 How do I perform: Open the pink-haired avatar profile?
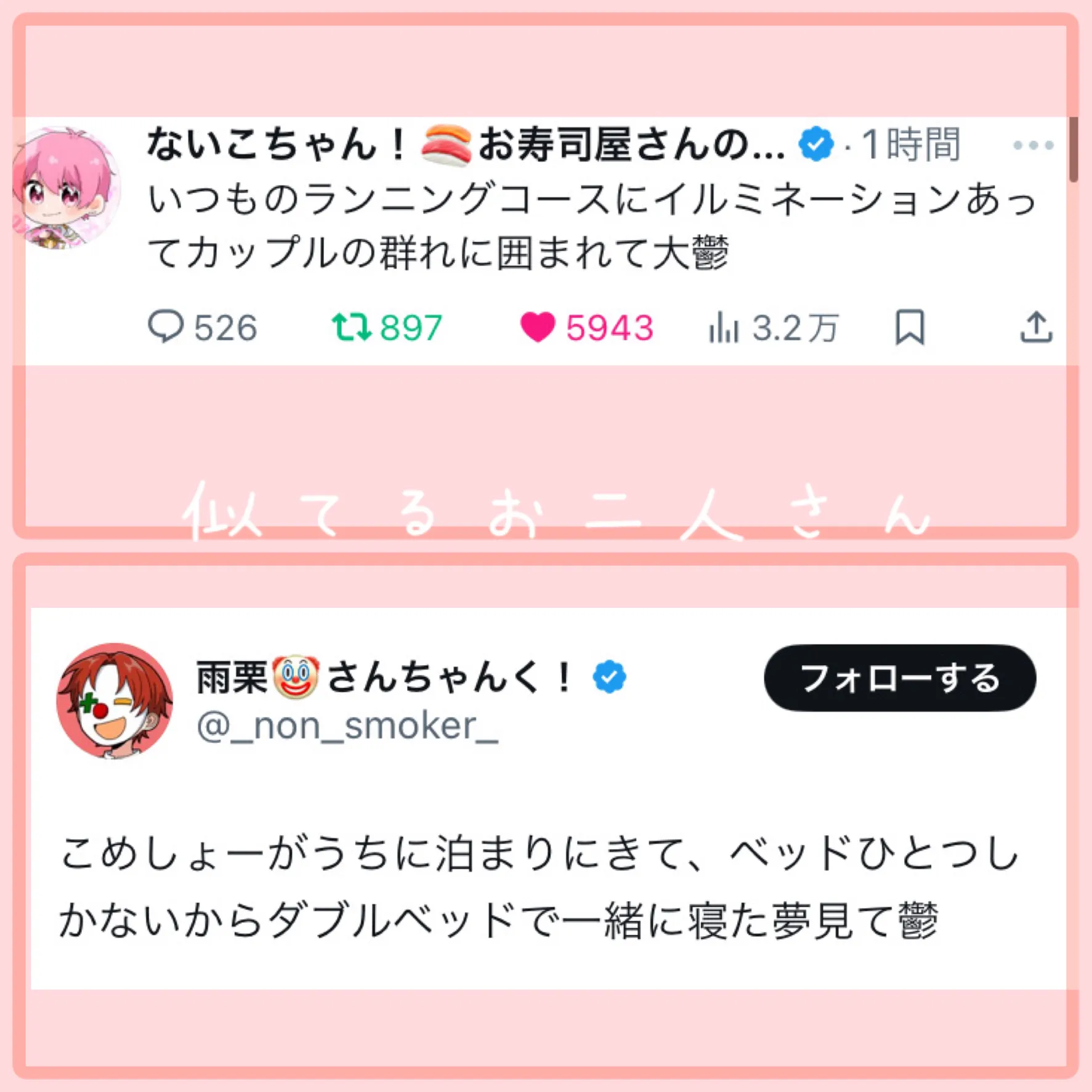(x=66, y=188)
